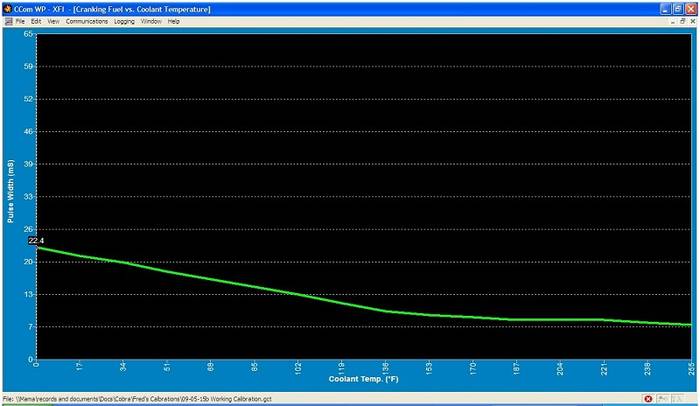Click the document icon left of File menu

[x=7, y=21]
